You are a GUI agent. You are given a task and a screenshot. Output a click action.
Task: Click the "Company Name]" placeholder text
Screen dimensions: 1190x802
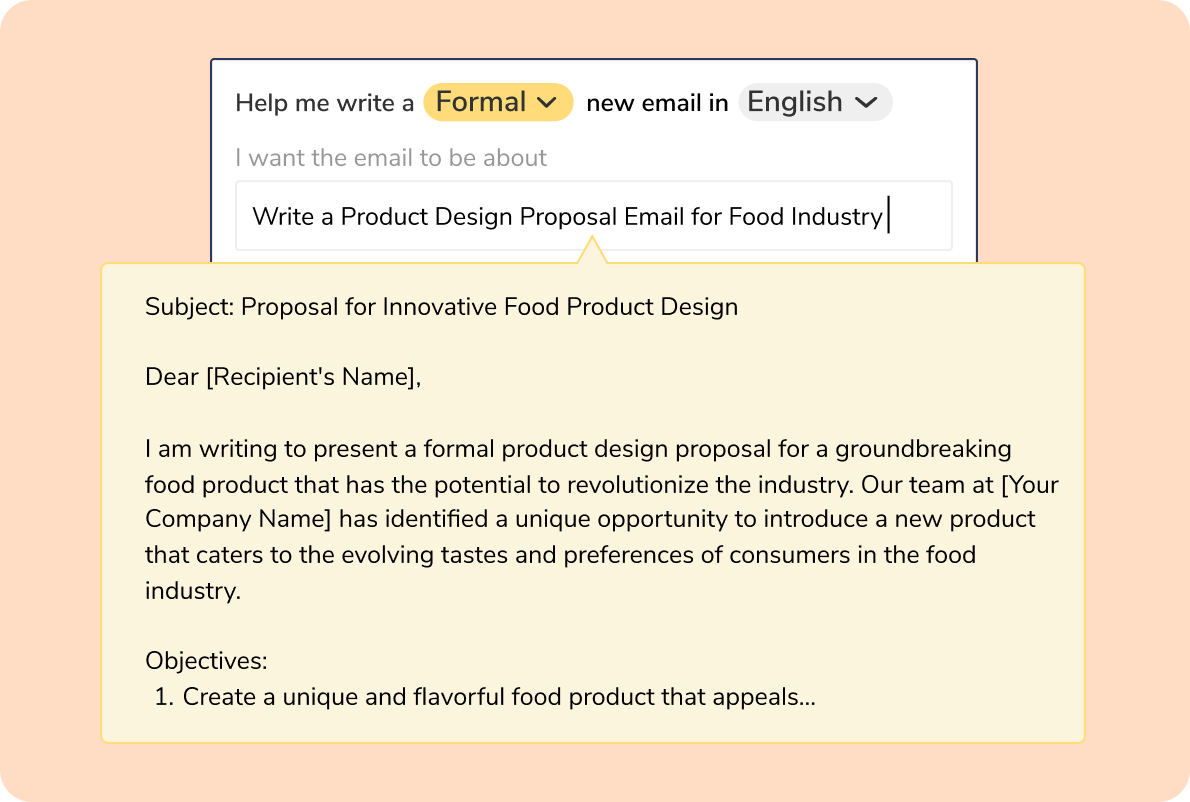238,519
